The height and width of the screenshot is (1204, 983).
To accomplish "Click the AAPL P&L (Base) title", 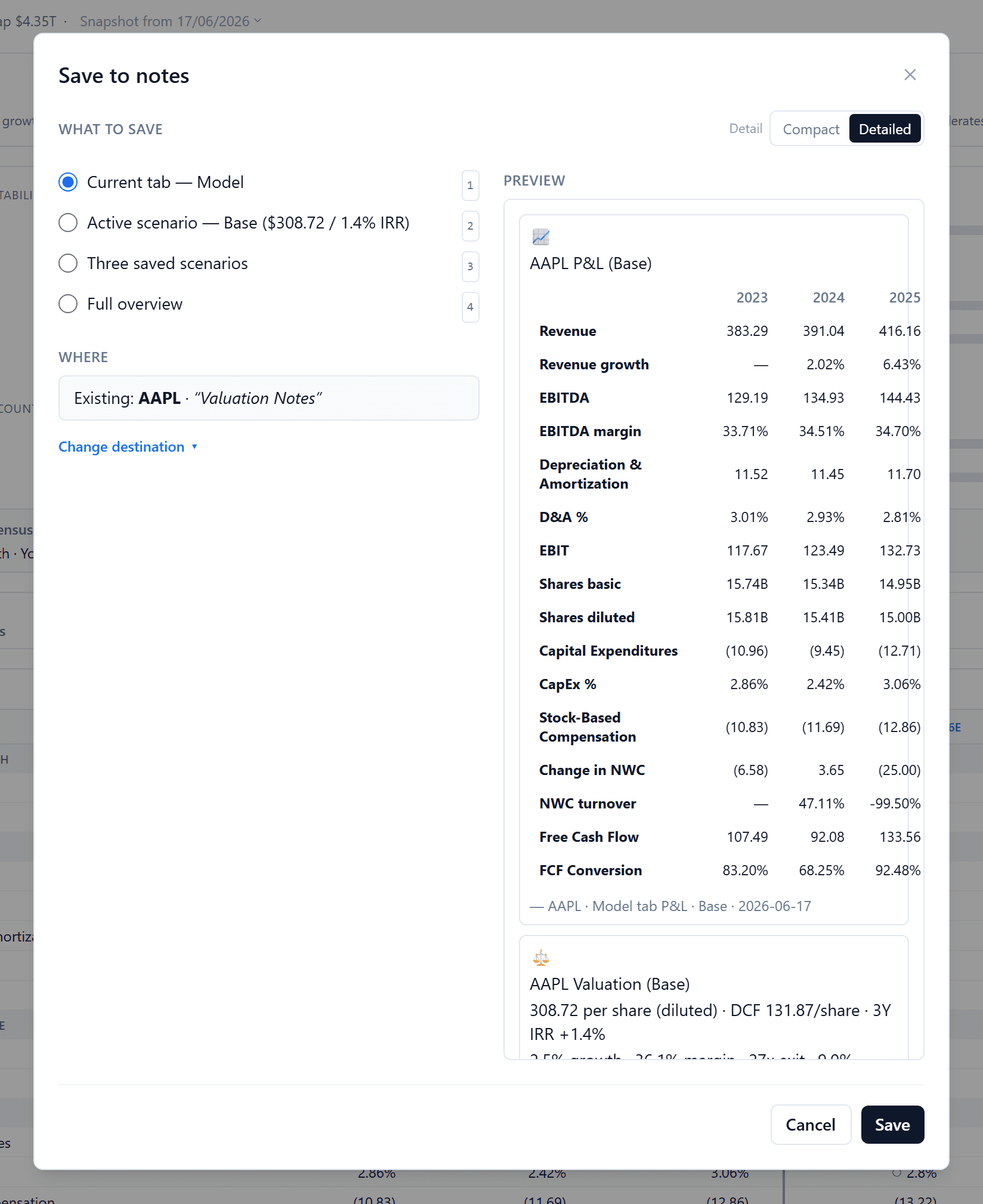I will click(x=591, y=263).
